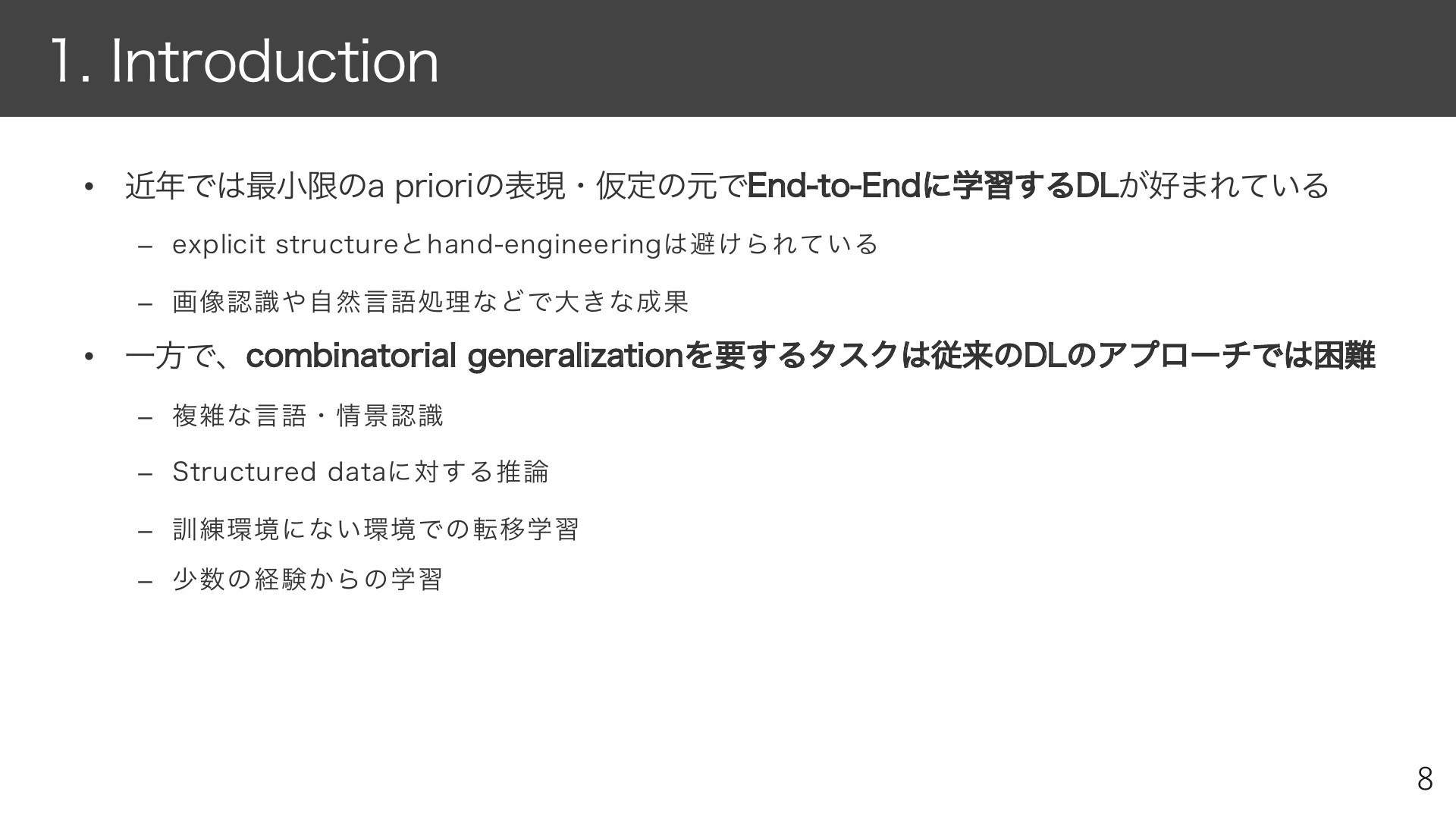Screen dimensions: 1456x820
Task: Select the line on 転移学習 in new environments
Action: click(x=375, y=529)
